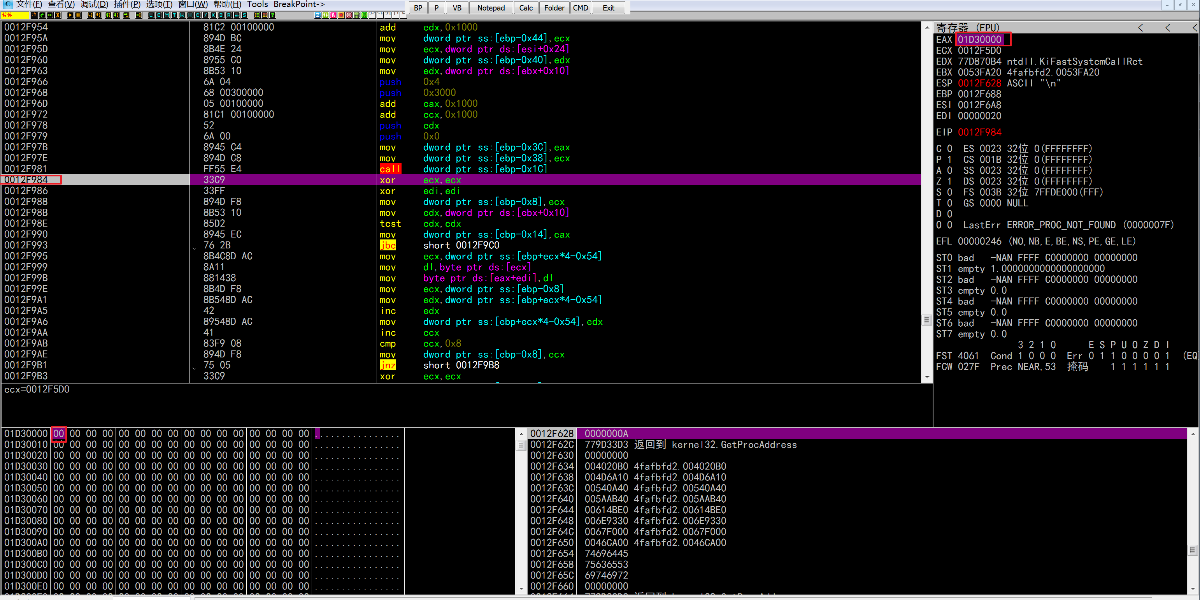Show Windows with W icon
This screenshot has height=600, width=1200.
coord(182,15)
